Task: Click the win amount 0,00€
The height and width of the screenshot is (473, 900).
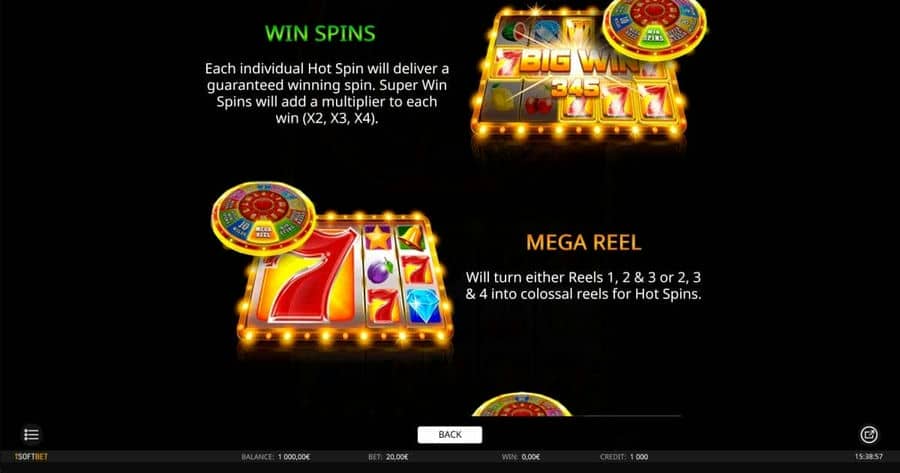Action: pyautogui.click(x=530, y=457)
